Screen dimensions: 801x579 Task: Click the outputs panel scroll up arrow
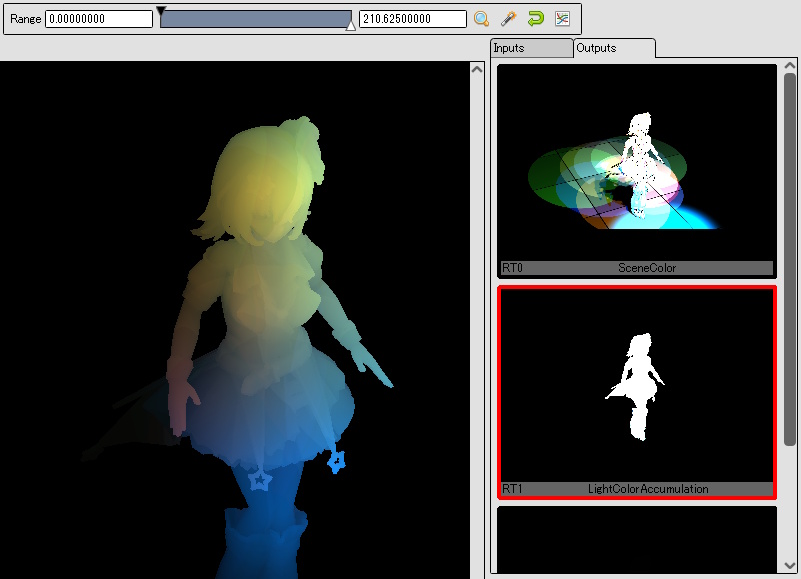pos(790,65)
